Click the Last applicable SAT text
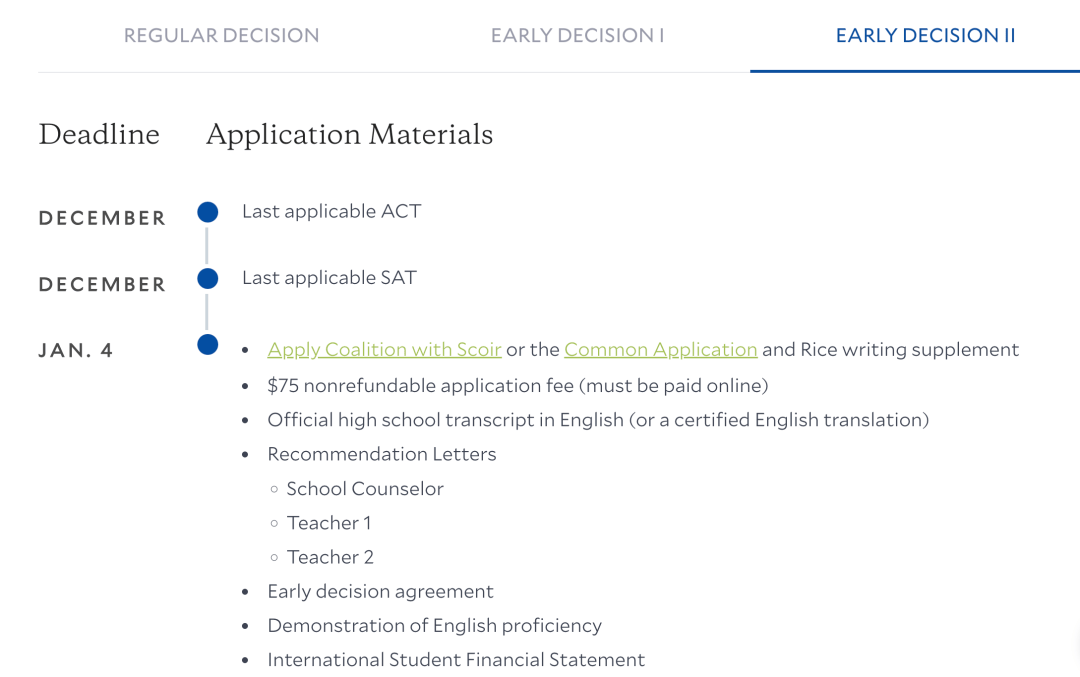 [329, 278]
